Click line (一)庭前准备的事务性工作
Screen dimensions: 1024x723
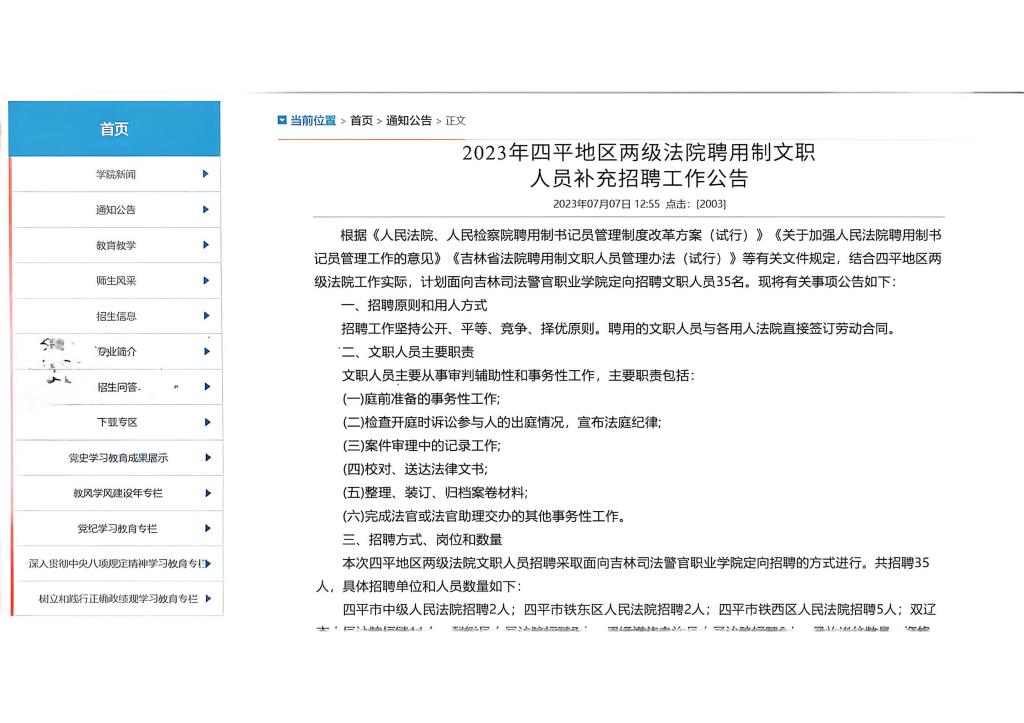(421, 399)
